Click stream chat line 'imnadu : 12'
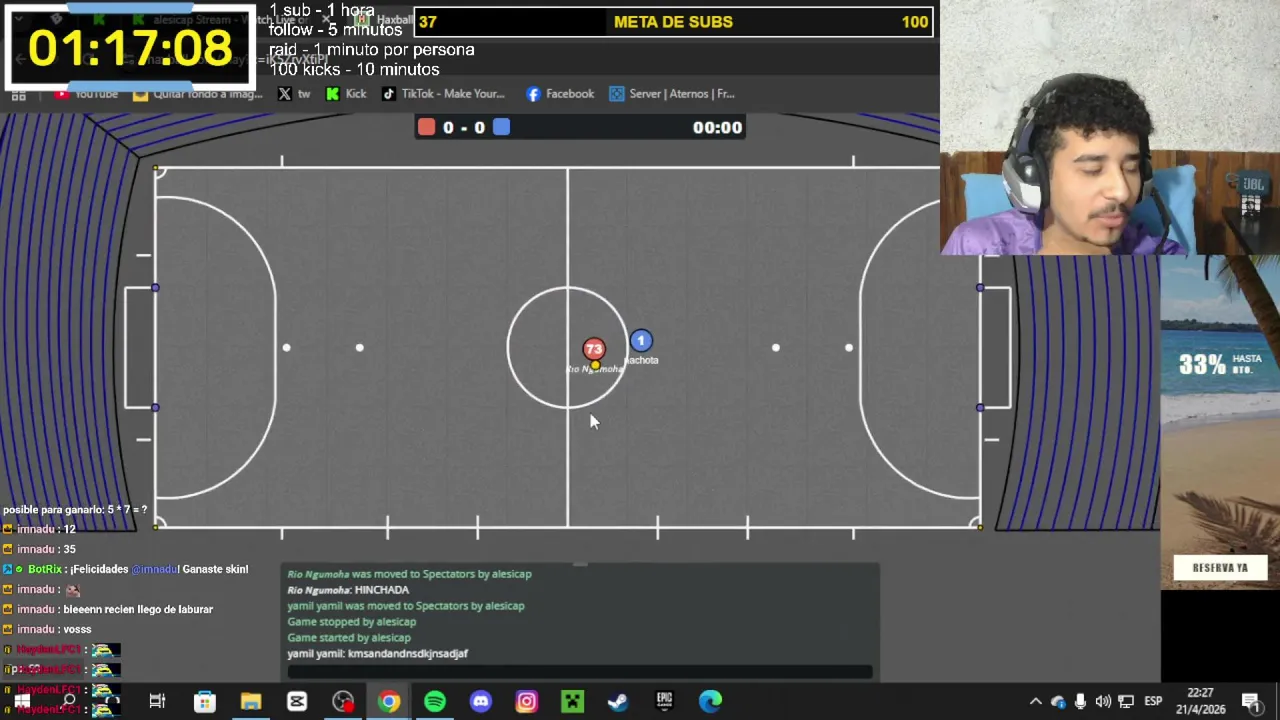Screen dimensions: 1280x720 tap(40, 529)
